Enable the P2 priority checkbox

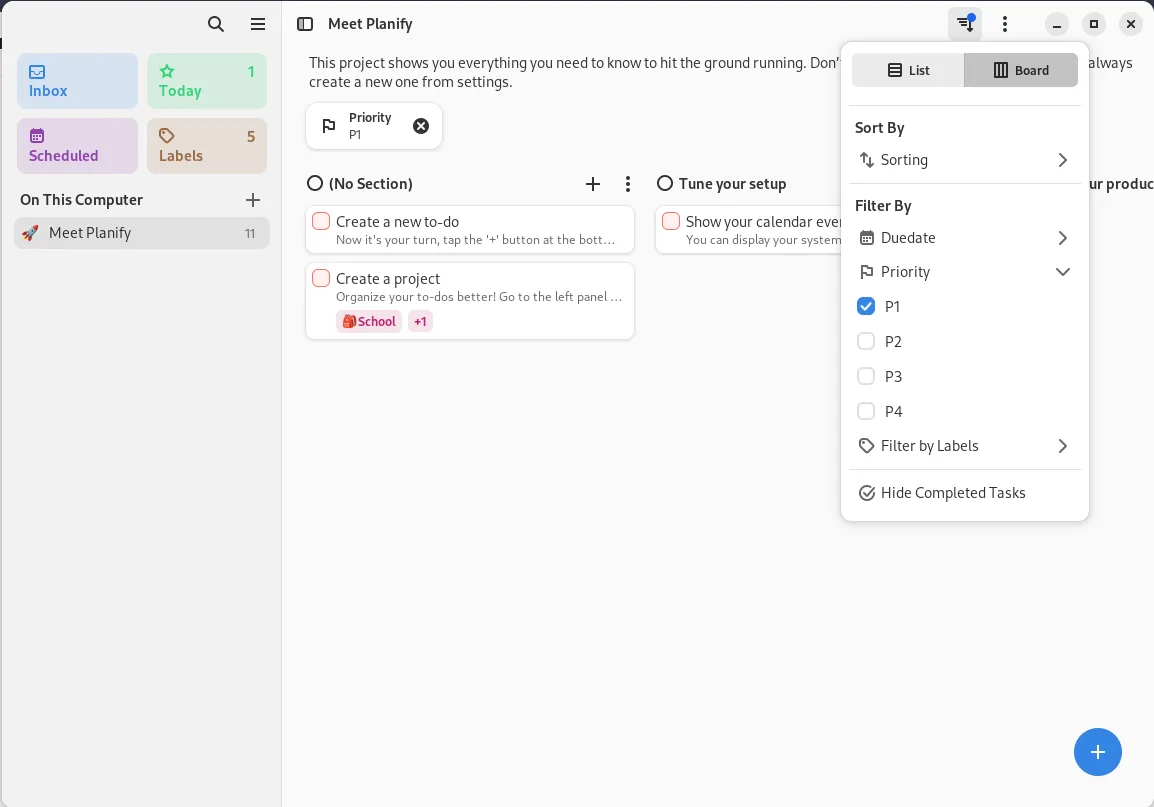tap(866, 342)
